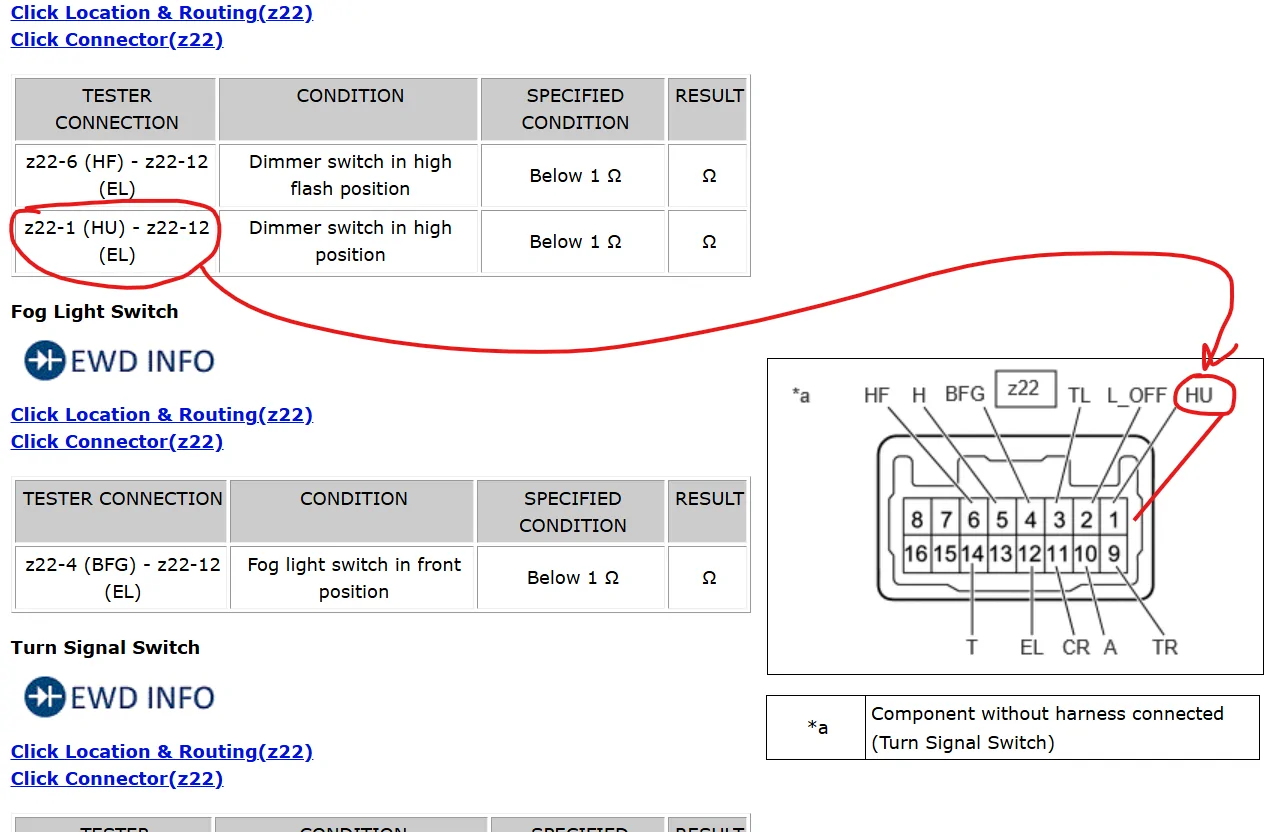1286x832 pixels.
Task: Click top Location & Routing(z22) link
Action: click(x=162, y=13)
